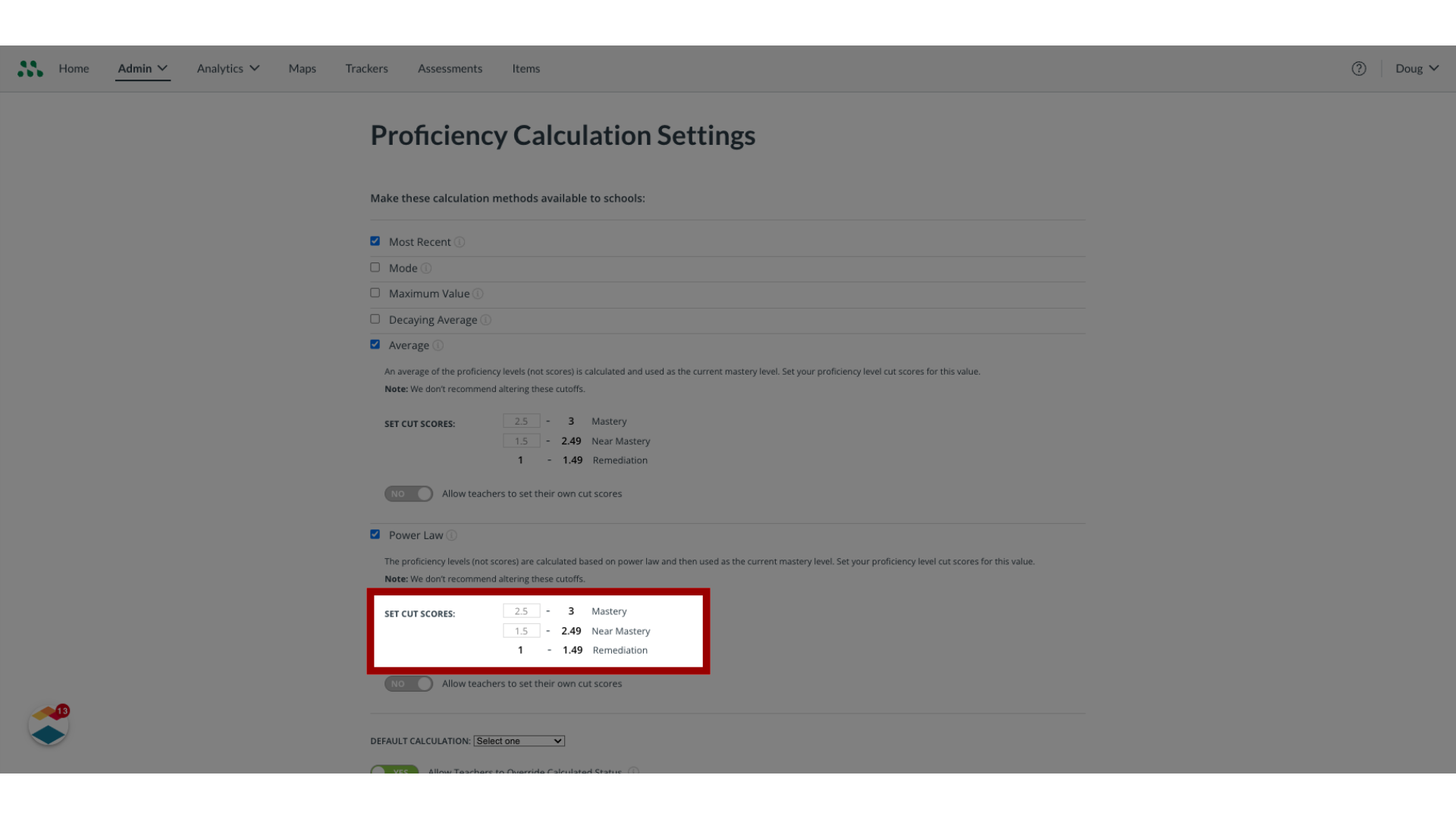Navigate to the Maps section

302,68
